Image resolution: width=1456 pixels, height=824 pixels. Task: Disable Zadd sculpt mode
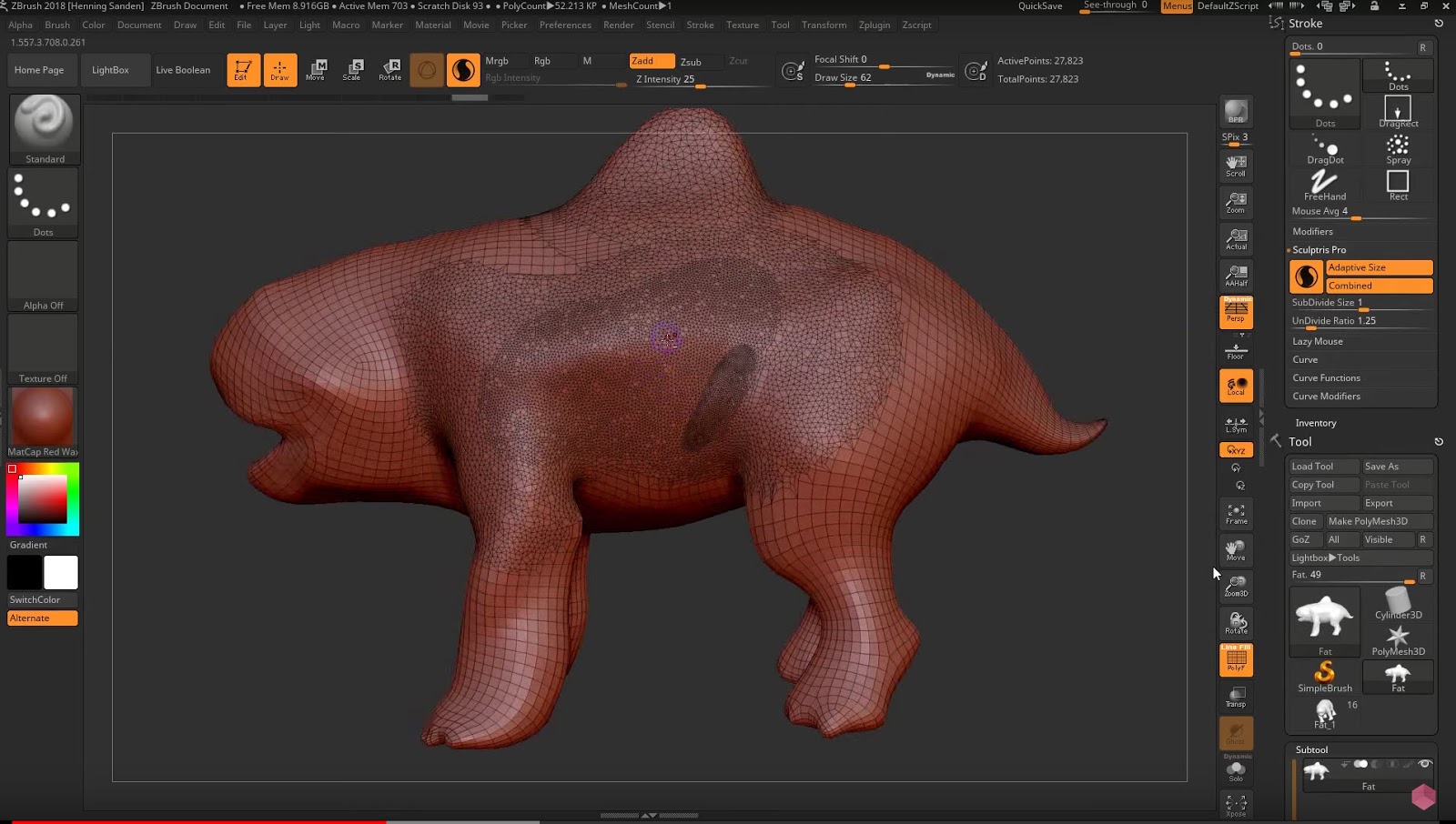click(652, 61)
